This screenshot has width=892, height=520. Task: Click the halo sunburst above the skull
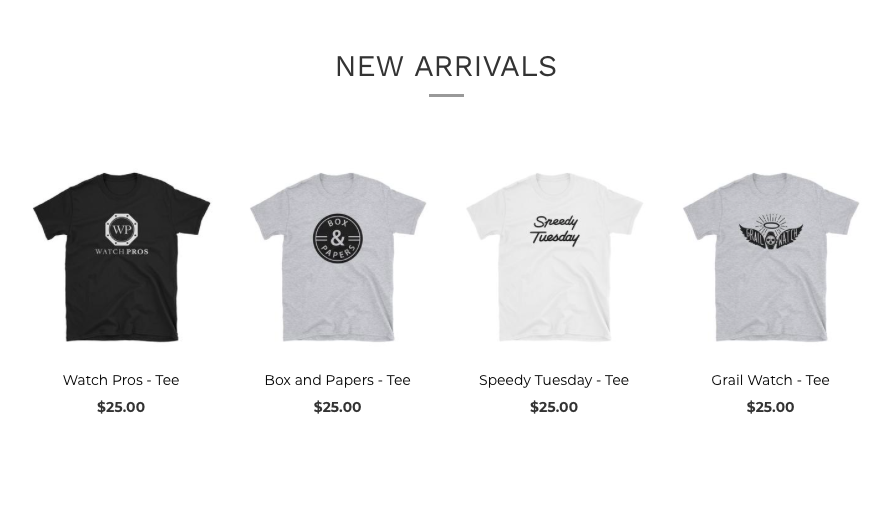coord(770,221)
